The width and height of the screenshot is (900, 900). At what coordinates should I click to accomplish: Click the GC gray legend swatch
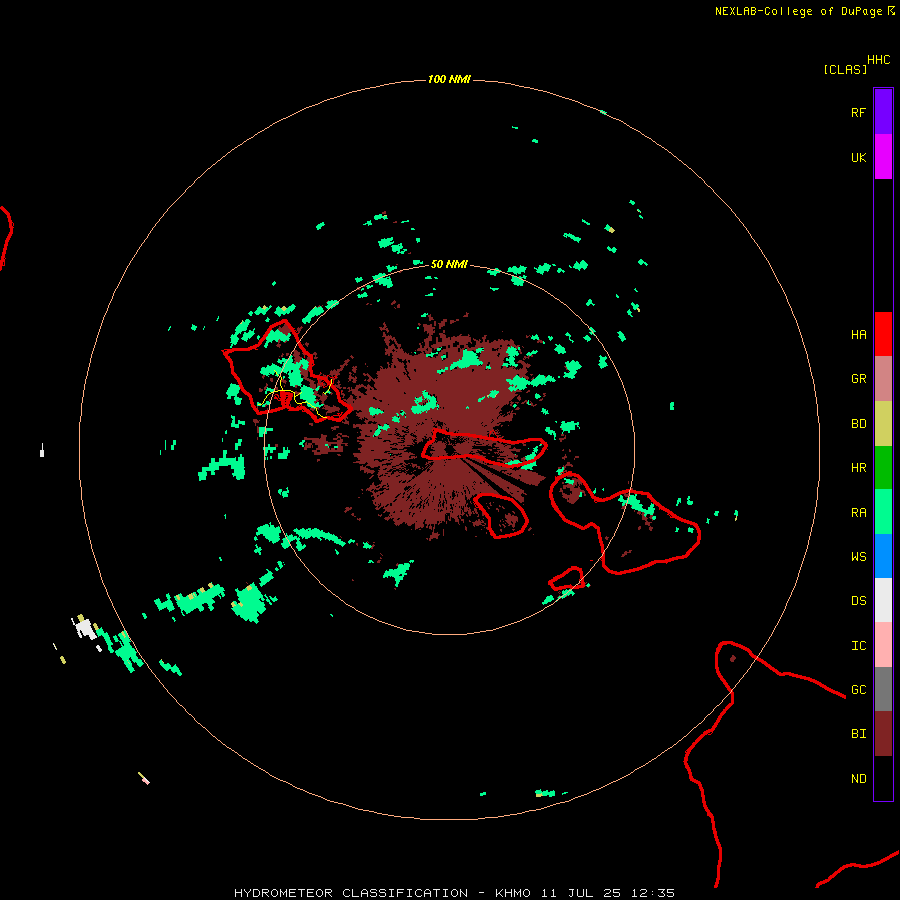pyautogui.click(x=883, y=689)
